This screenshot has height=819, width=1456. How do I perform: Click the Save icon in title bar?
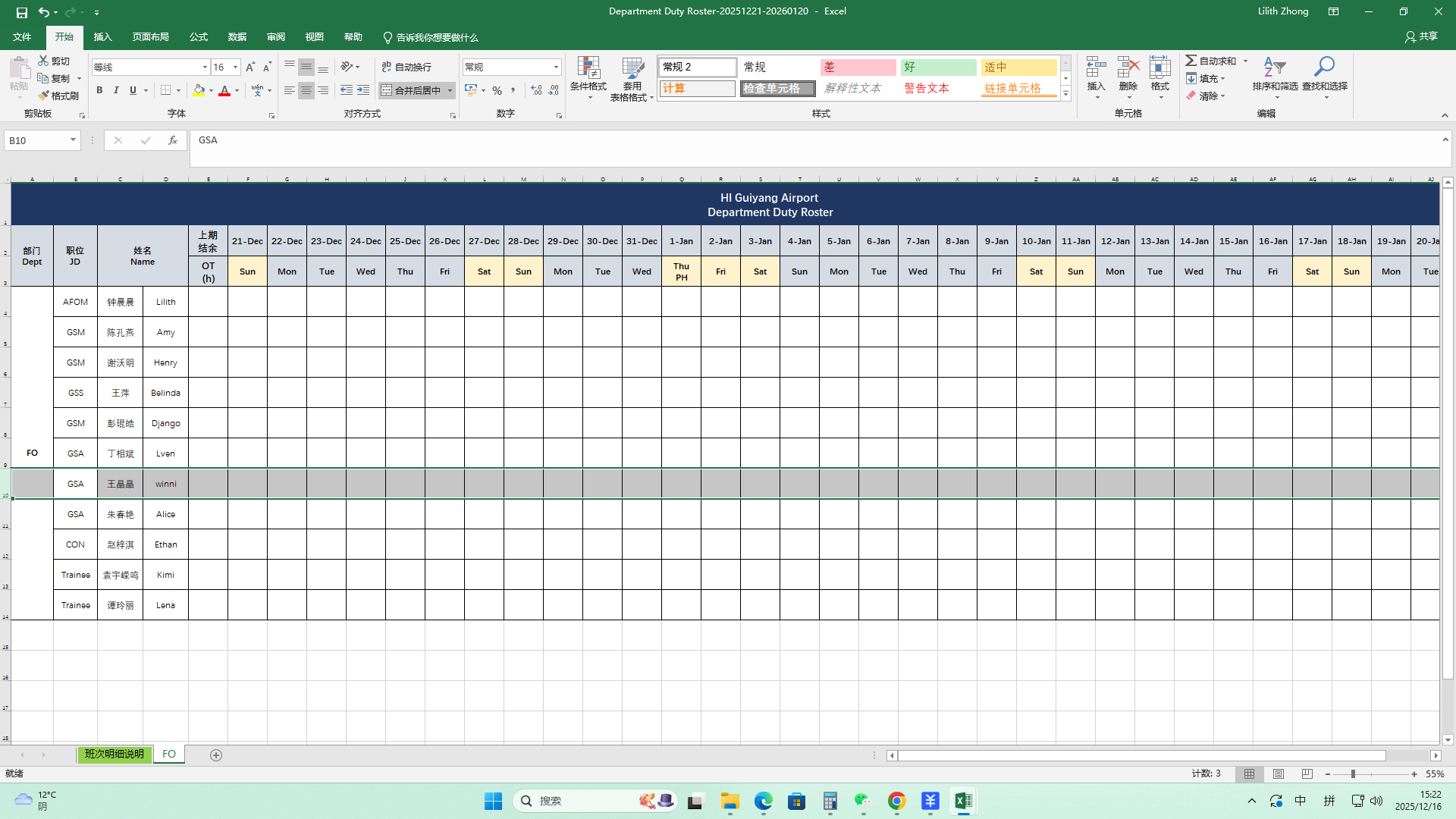[x=21, y=12]
